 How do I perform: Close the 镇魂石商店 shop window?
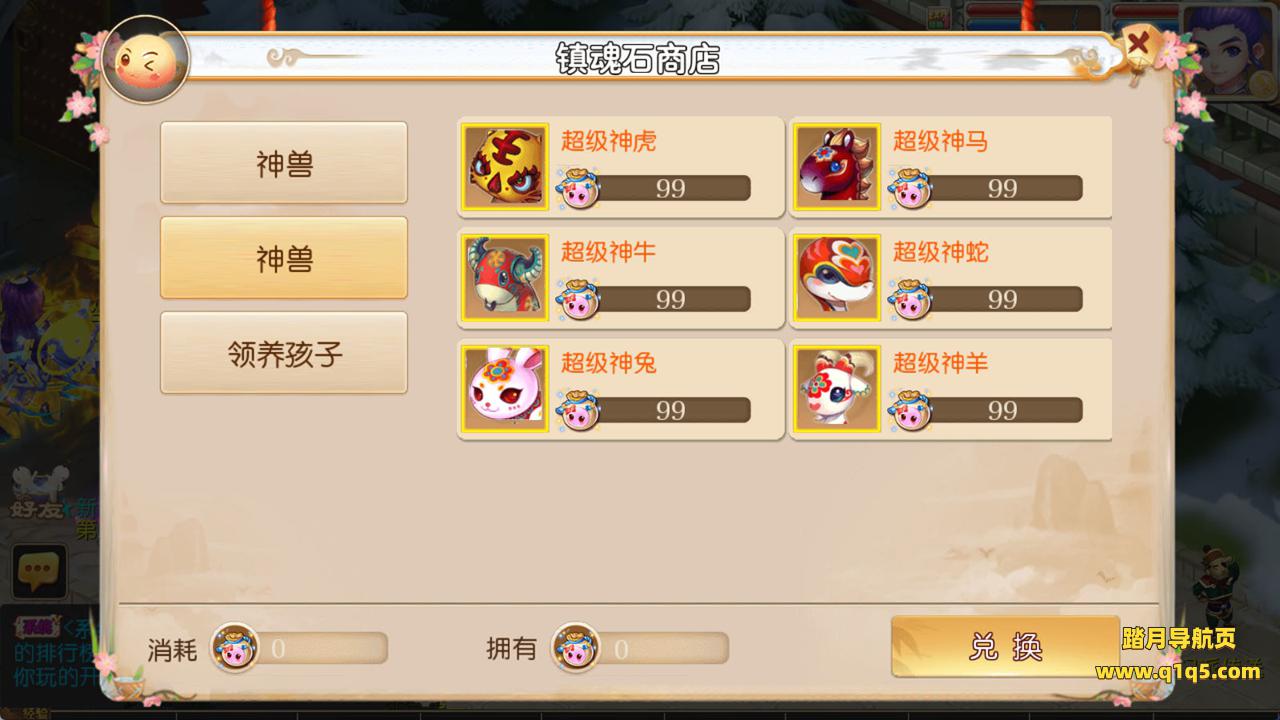(1138, 45)
